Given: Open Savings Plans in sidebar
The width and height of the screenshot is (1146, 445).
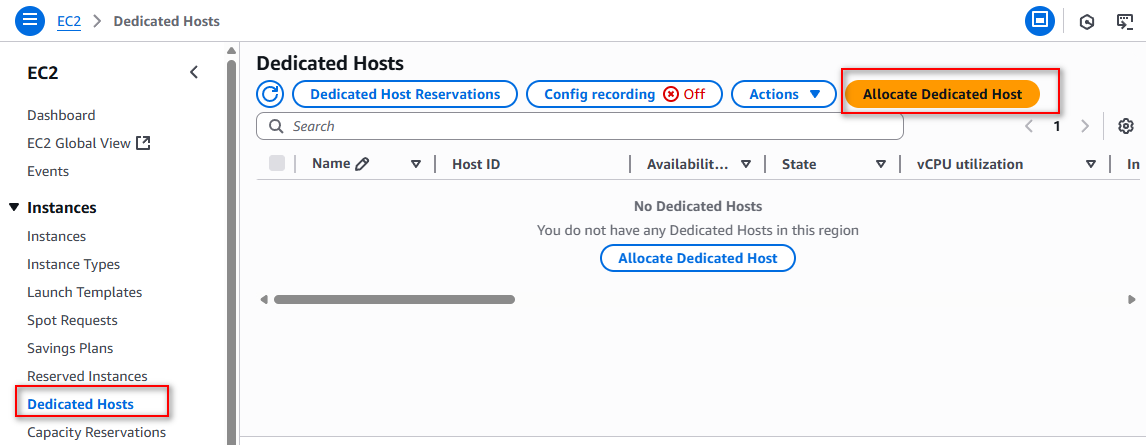Looking at the screenshot, I should [70, 349].
